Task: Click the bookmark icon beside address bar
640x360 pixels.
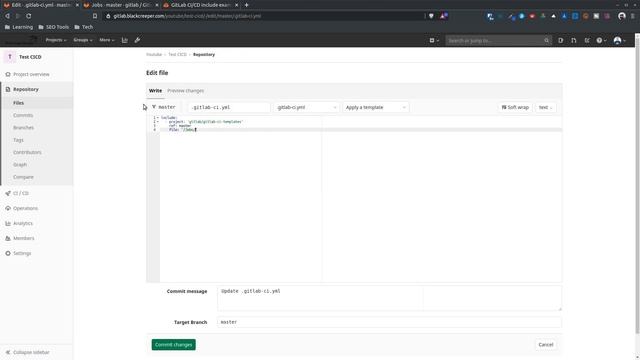Action: pos(95,16)
